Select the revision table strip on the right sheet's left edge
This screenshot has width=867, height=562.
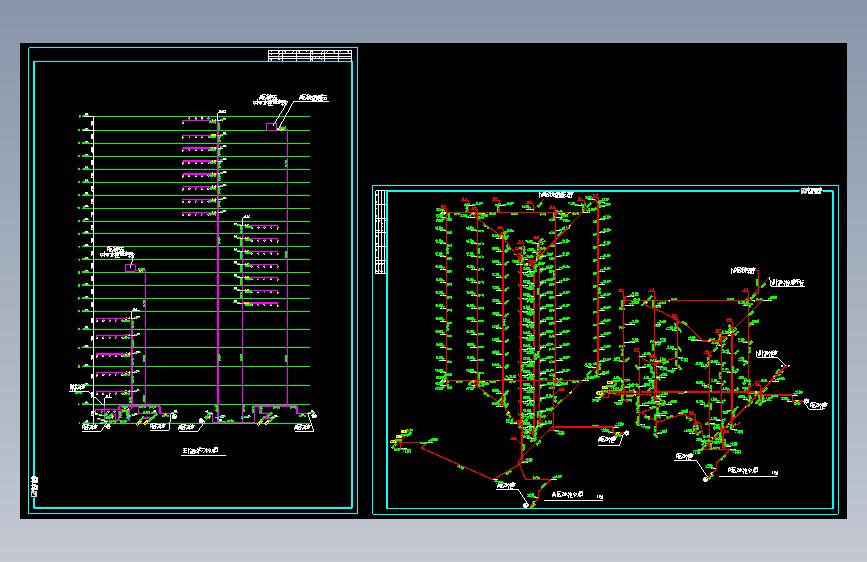(x=380, y=232)
